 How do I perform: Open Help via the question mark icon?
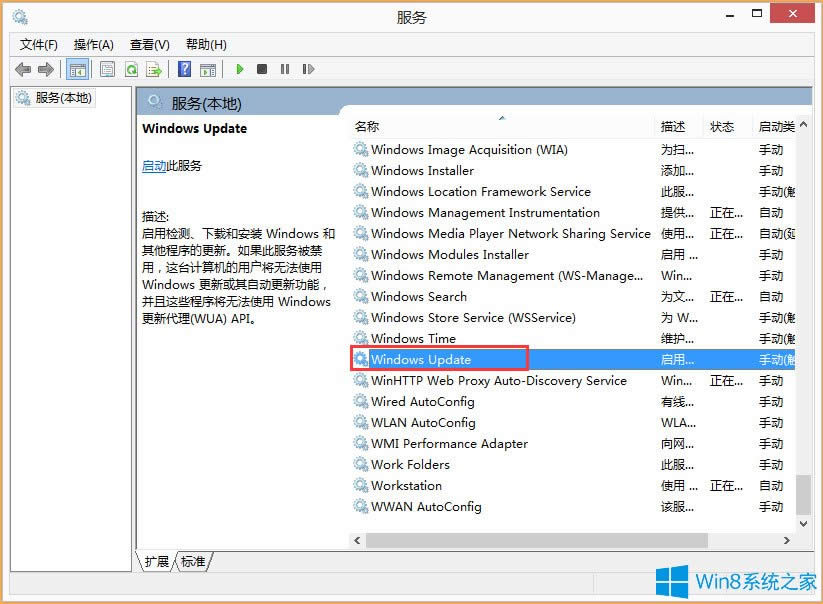tap(184, 68)
